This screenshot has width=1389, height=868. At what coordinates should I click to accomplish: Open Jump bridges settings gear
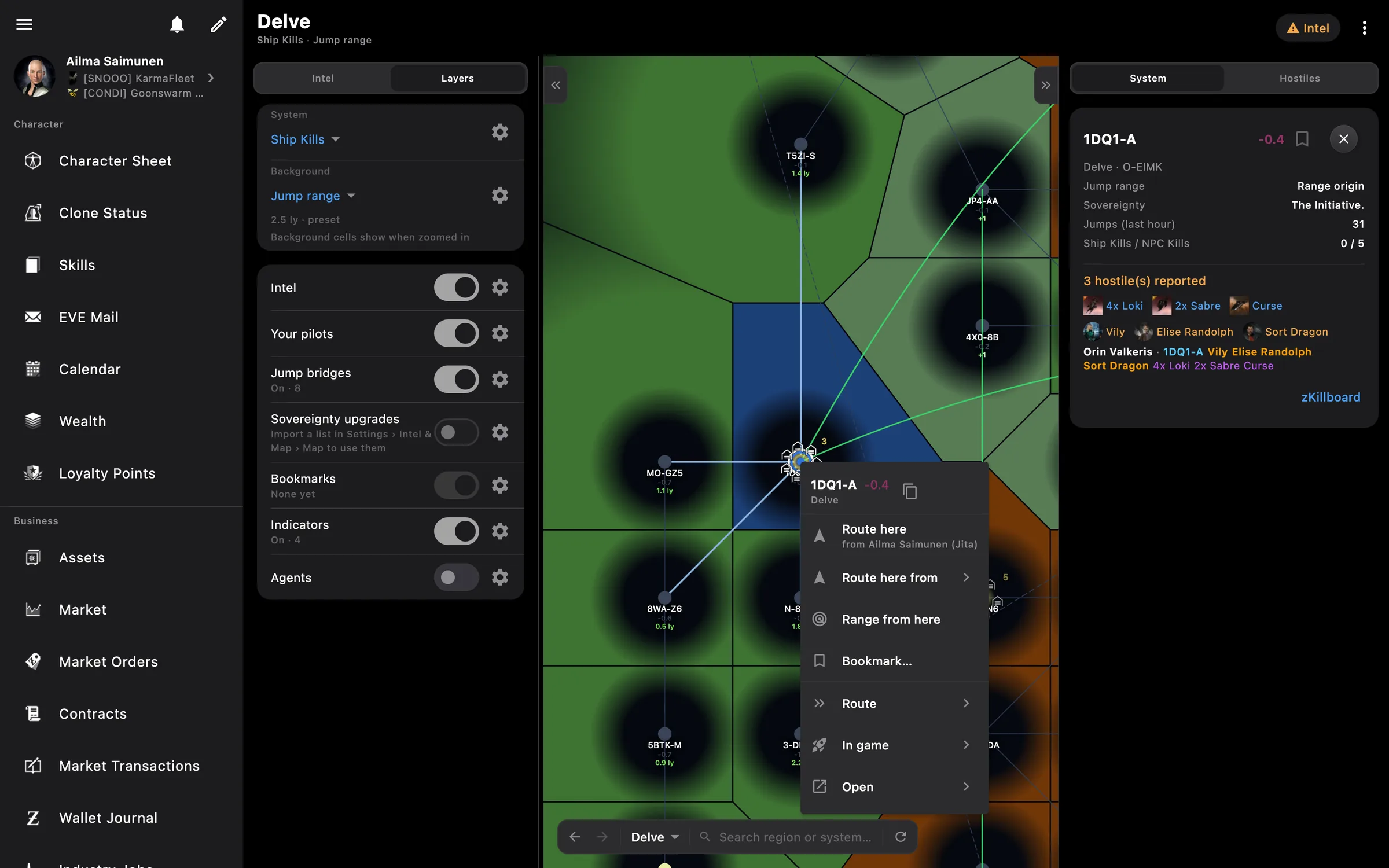point(500,380)
